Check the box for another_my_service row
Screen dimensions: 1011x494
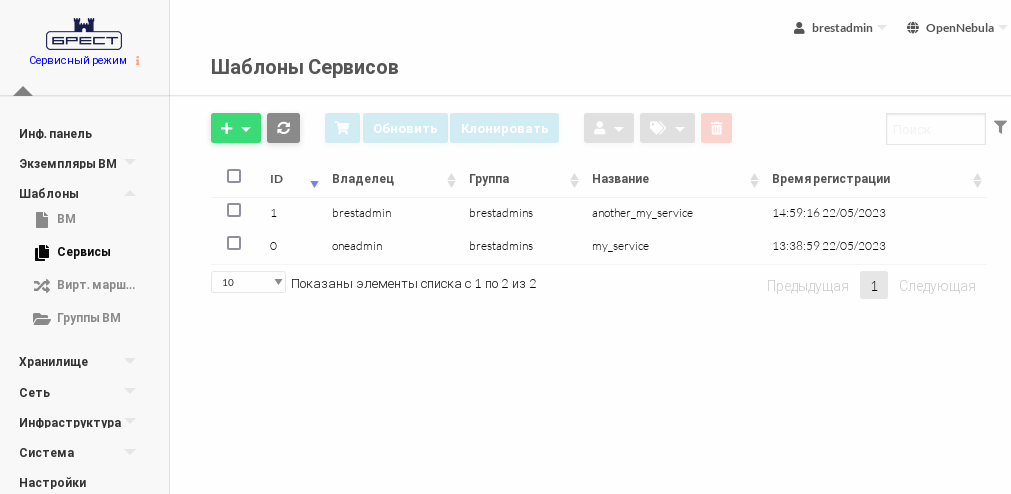tap(234, 210)
